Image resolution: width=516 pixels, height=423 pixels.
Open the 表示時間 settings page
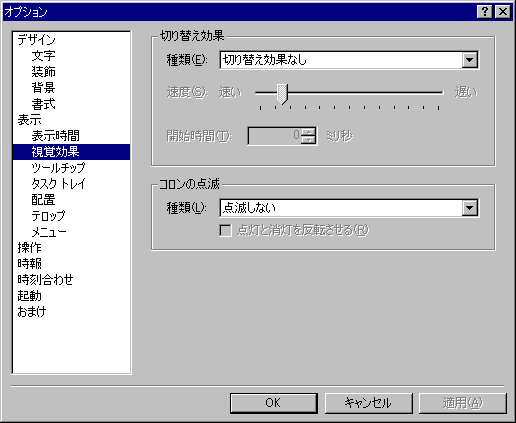pos(55,136)
